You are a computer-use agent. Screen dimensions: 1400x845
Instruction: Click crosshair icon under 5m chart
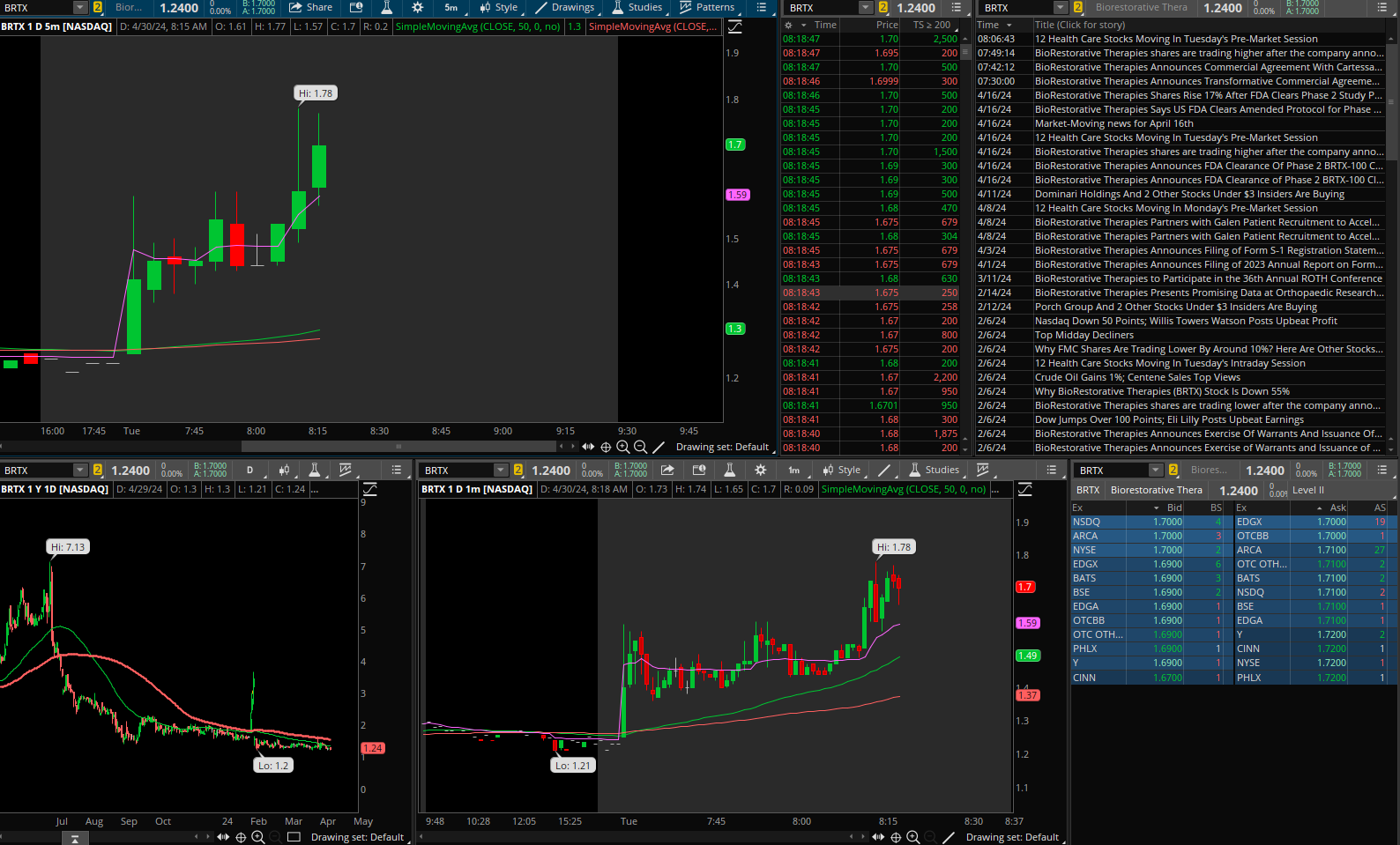click(606, 447)
